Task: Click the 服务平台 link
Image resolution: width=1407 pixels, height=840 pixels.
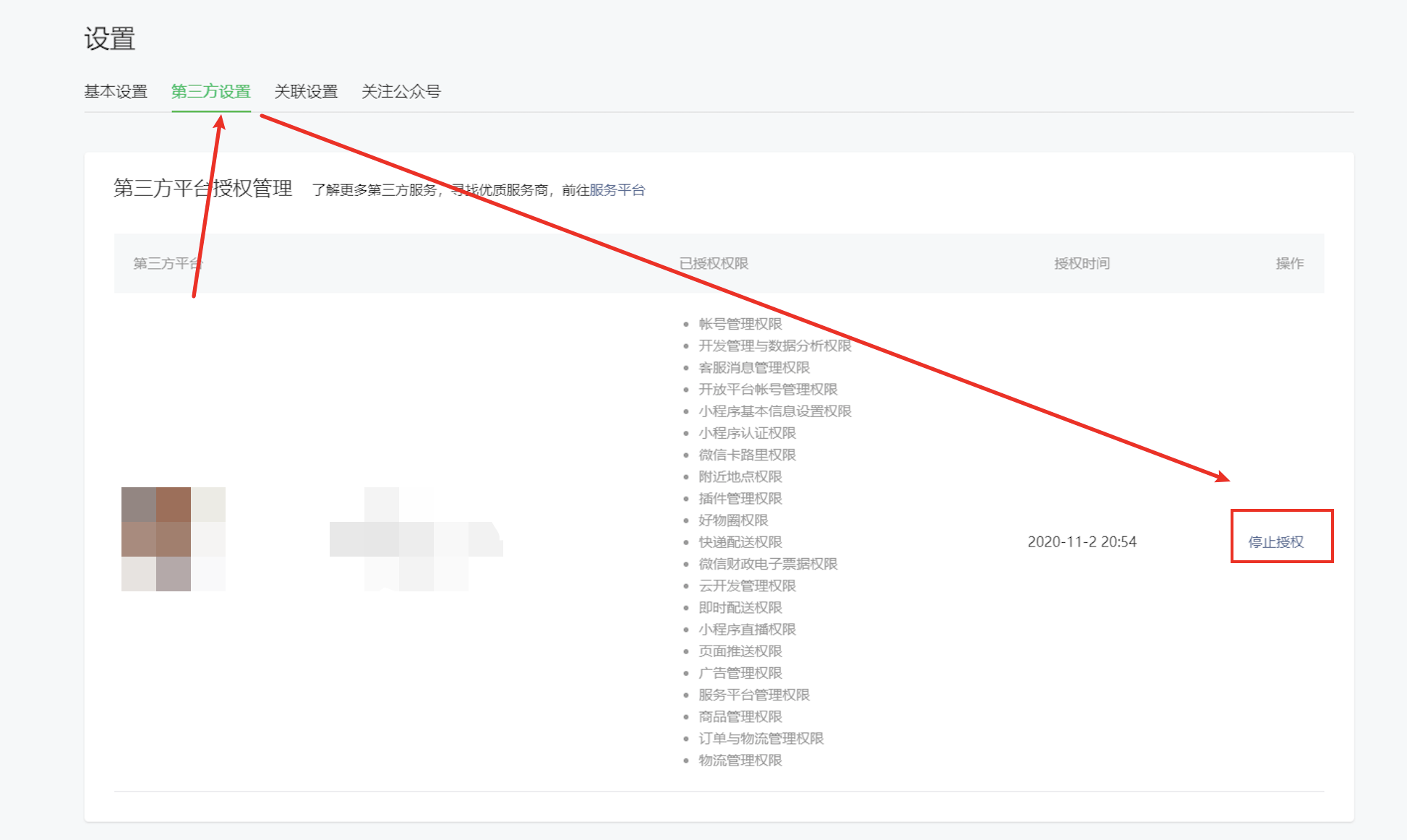Action: click(617, 190)
